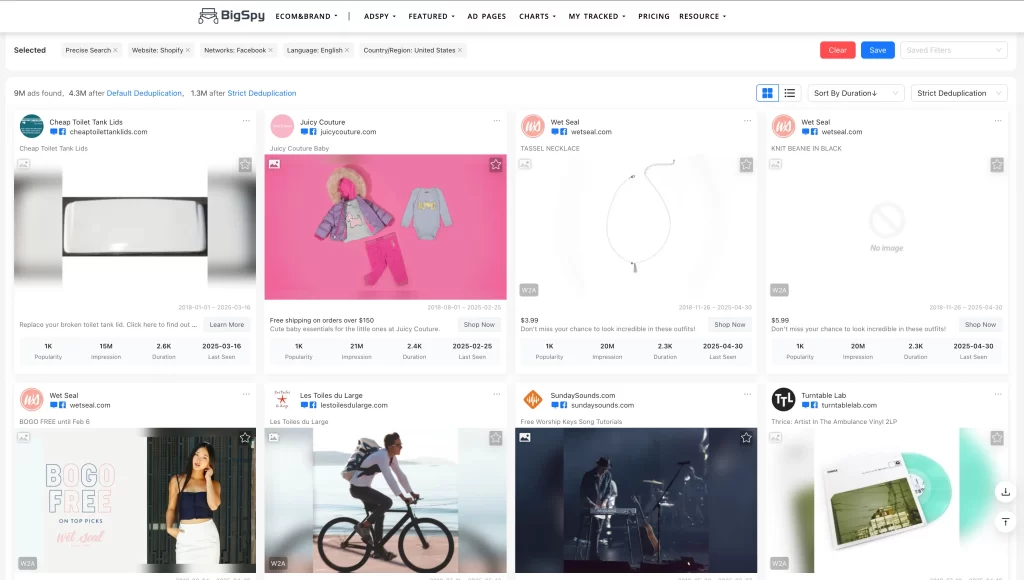Favorite the Juicy Couture Baby ad
The image size is (1024, 580).
tap(496, 165)
